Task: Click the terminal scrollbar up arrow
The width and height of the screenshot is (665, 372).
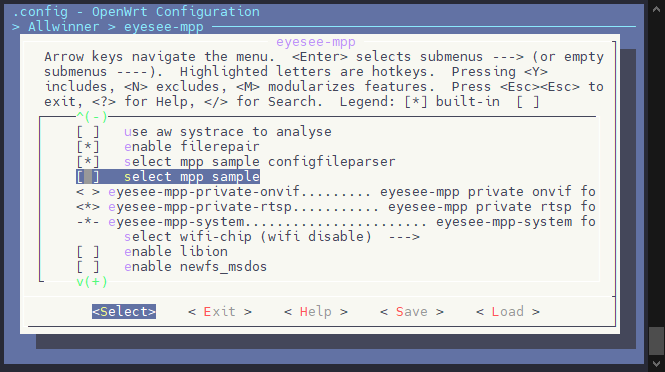Action: (x=657, y=9)
